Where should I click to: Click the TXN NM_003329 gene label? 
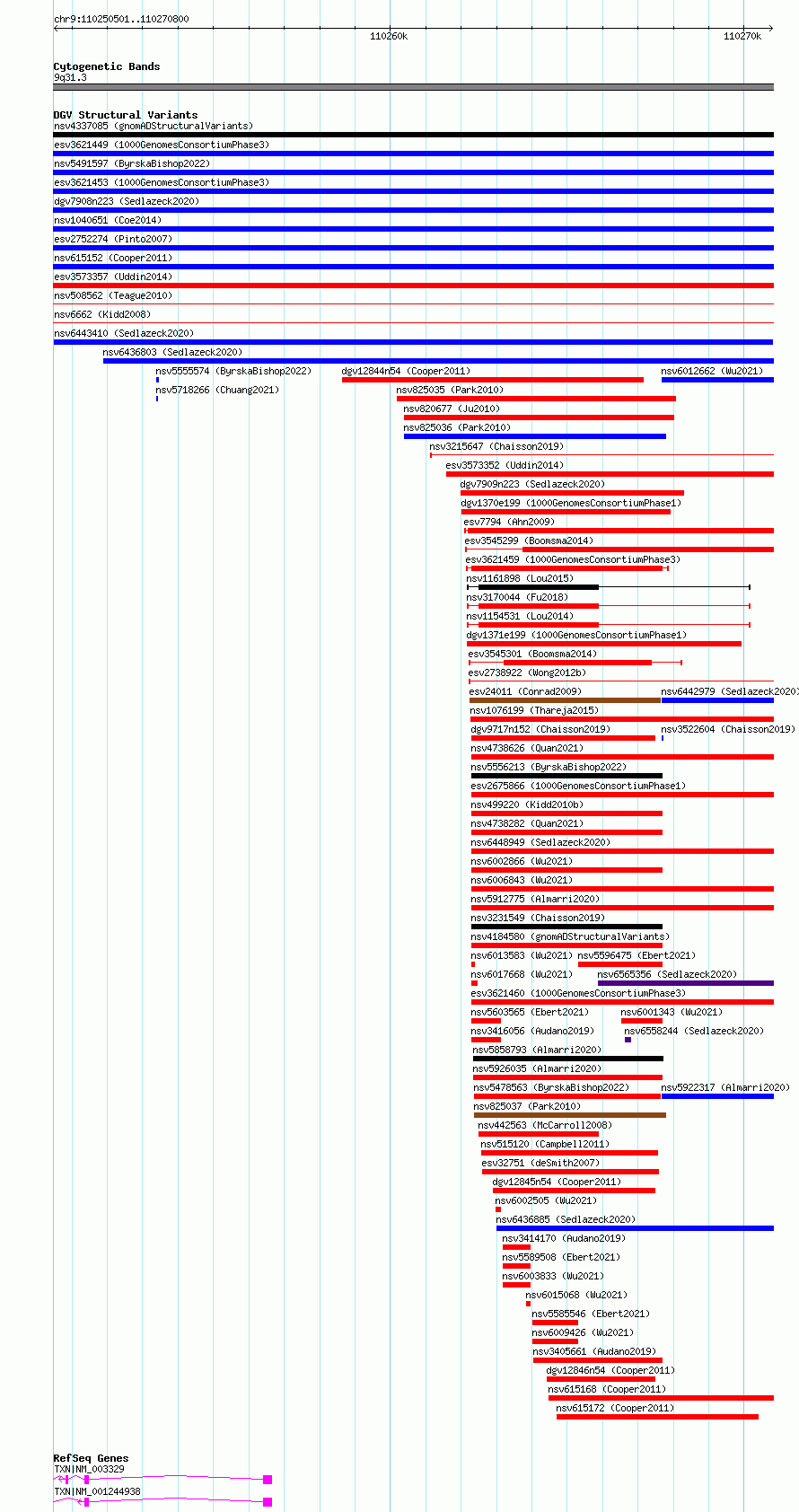[90, 1469]
